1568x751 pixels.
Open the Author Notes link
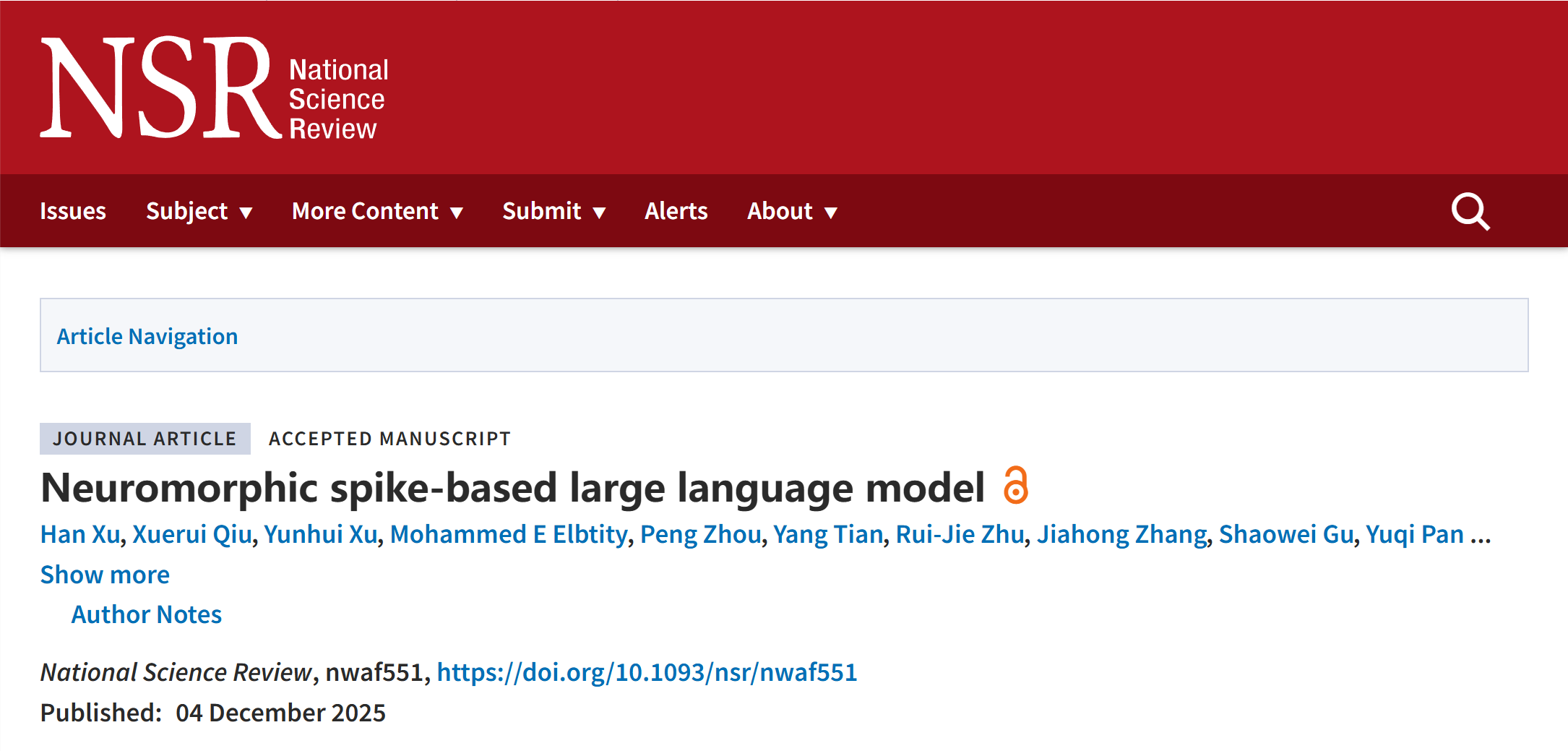[x=146, y=614]
